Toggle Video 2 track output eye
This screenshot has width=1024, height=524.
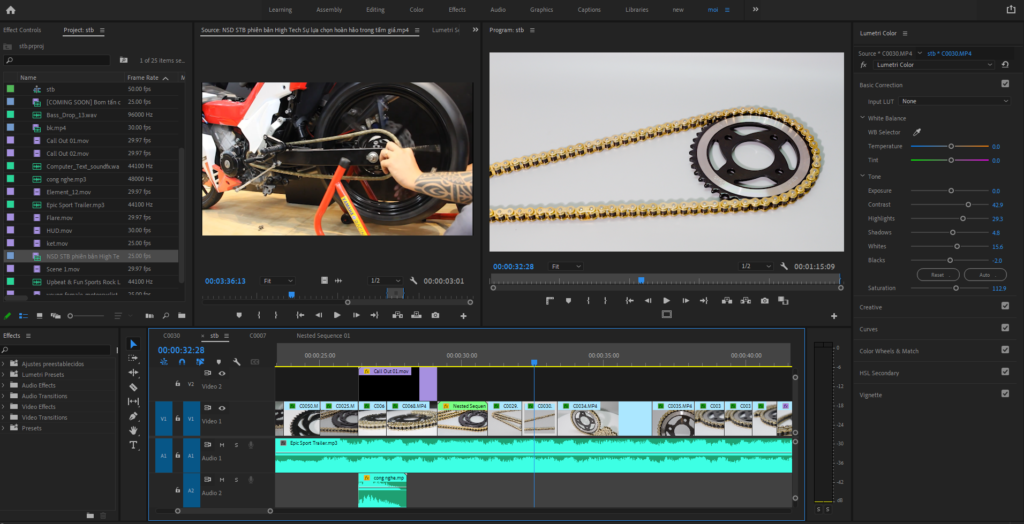pos(222,373)
